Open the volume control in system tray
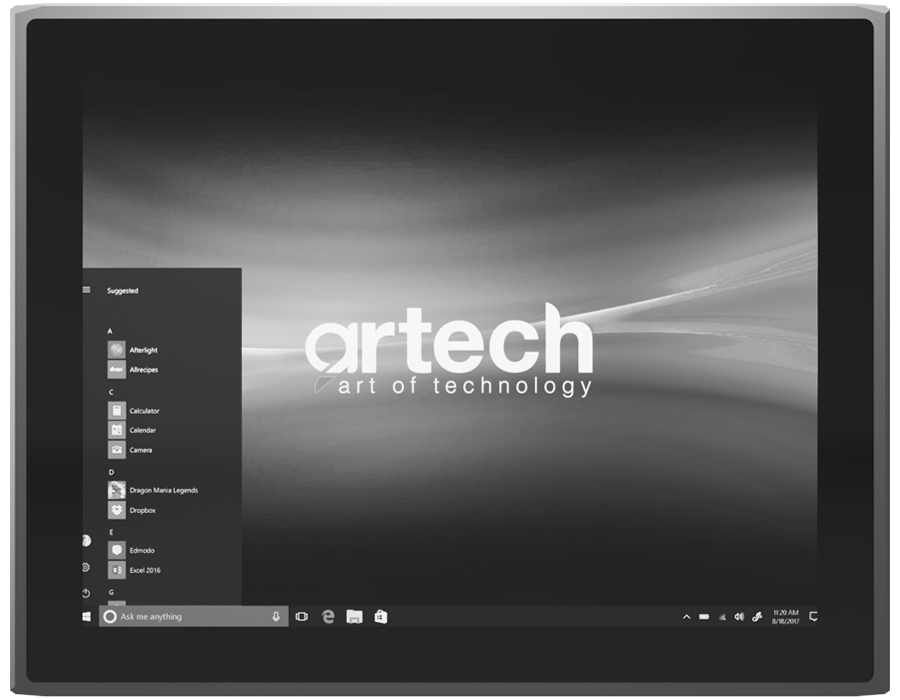This screenshot has width=900, height=700. pos(739,617)
